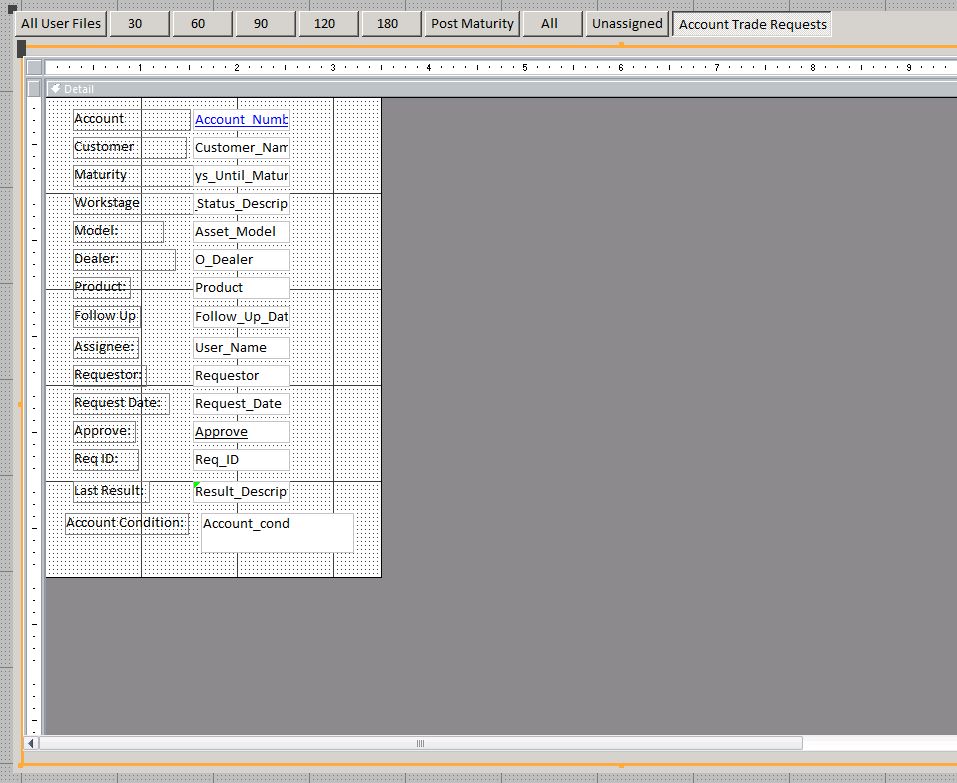Image resolution: width=957 pixels, height=783 pixels.
Task: Click the horizontal scrollbar thumb
Action: point(420,743)
